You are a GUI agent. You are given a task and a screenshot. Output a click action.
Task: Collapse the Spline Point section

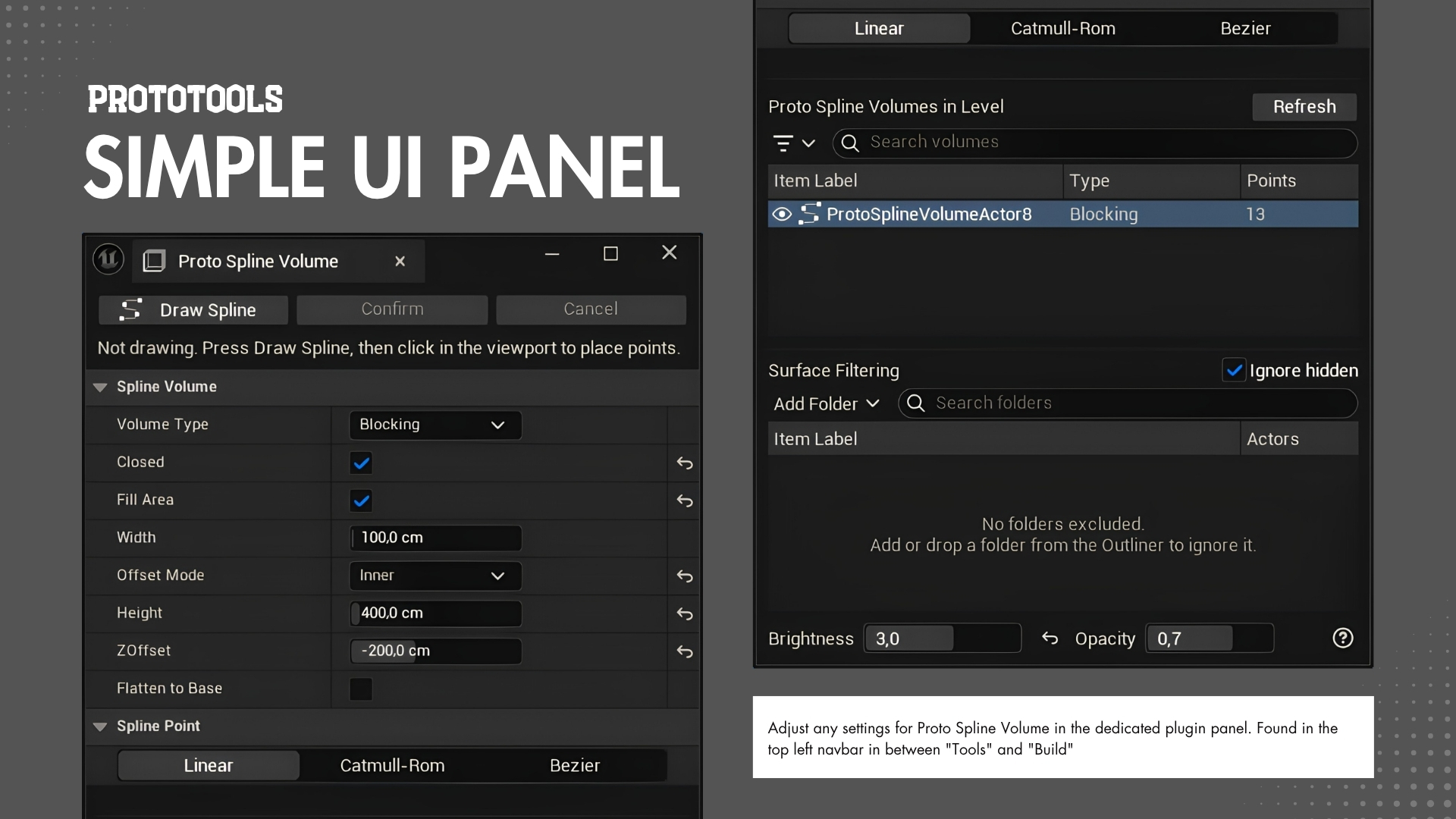pos(99,726)
